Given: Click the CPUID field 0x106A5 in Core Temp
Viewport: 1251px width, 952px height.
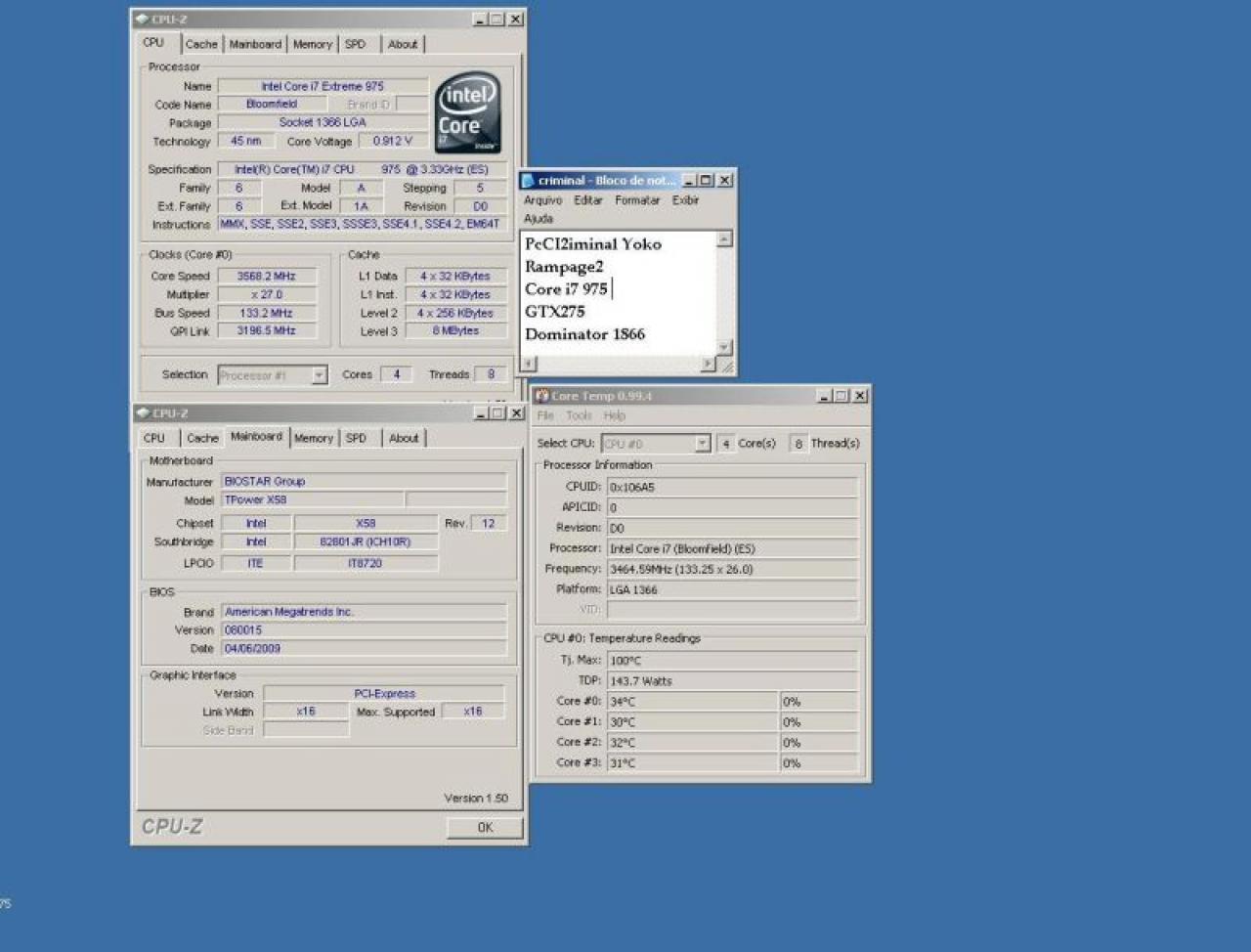Looking at the screenshot, I should (x=733, y=487).
